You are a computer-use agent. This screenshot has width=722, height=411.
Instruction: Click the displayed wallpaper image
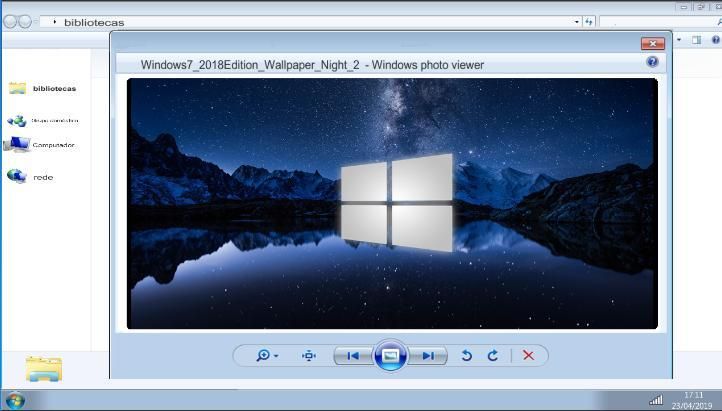click(391, 203)
